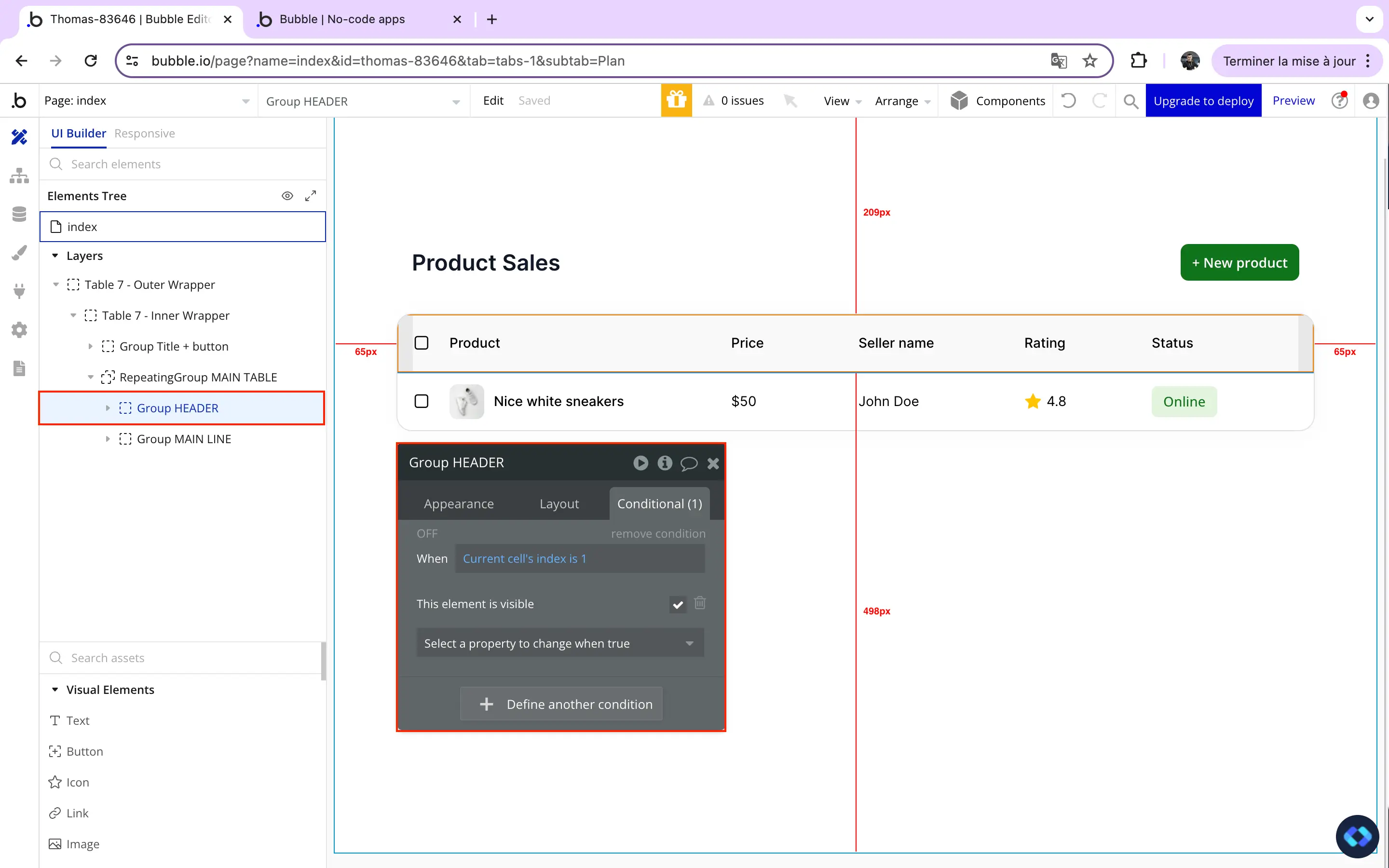Click the Redo arrow icon

coord(1099,100)
